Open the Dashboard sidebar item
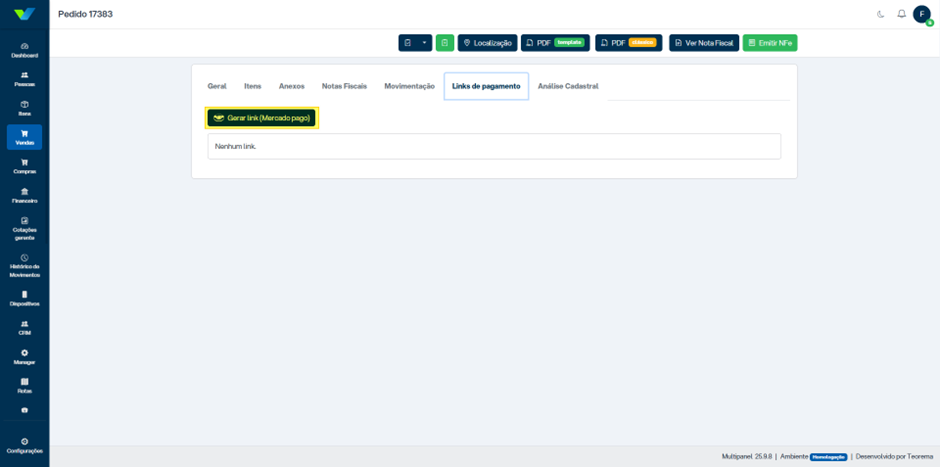 tap(25, 50)
